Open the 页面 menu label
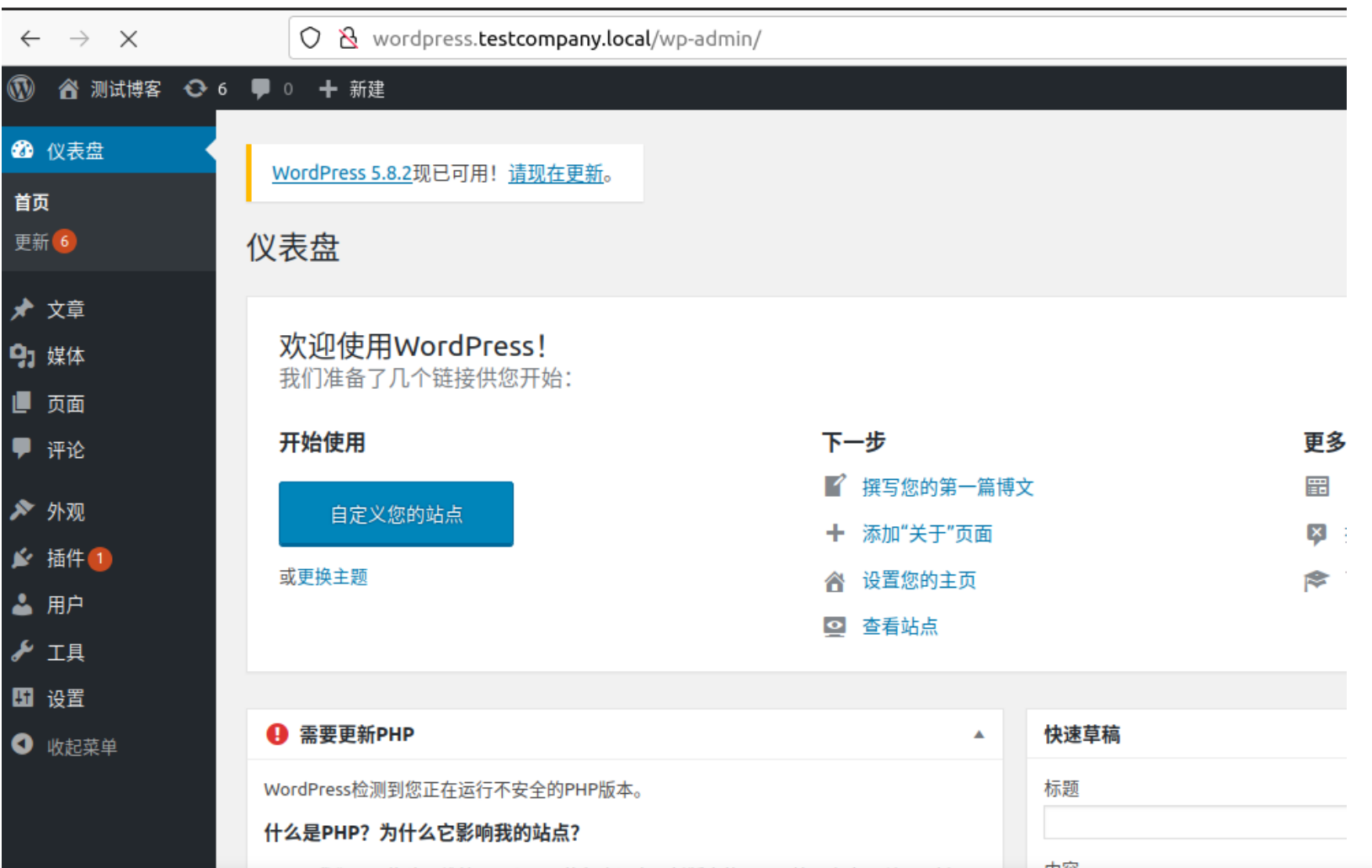The image size is (1372, 868). 66,404
